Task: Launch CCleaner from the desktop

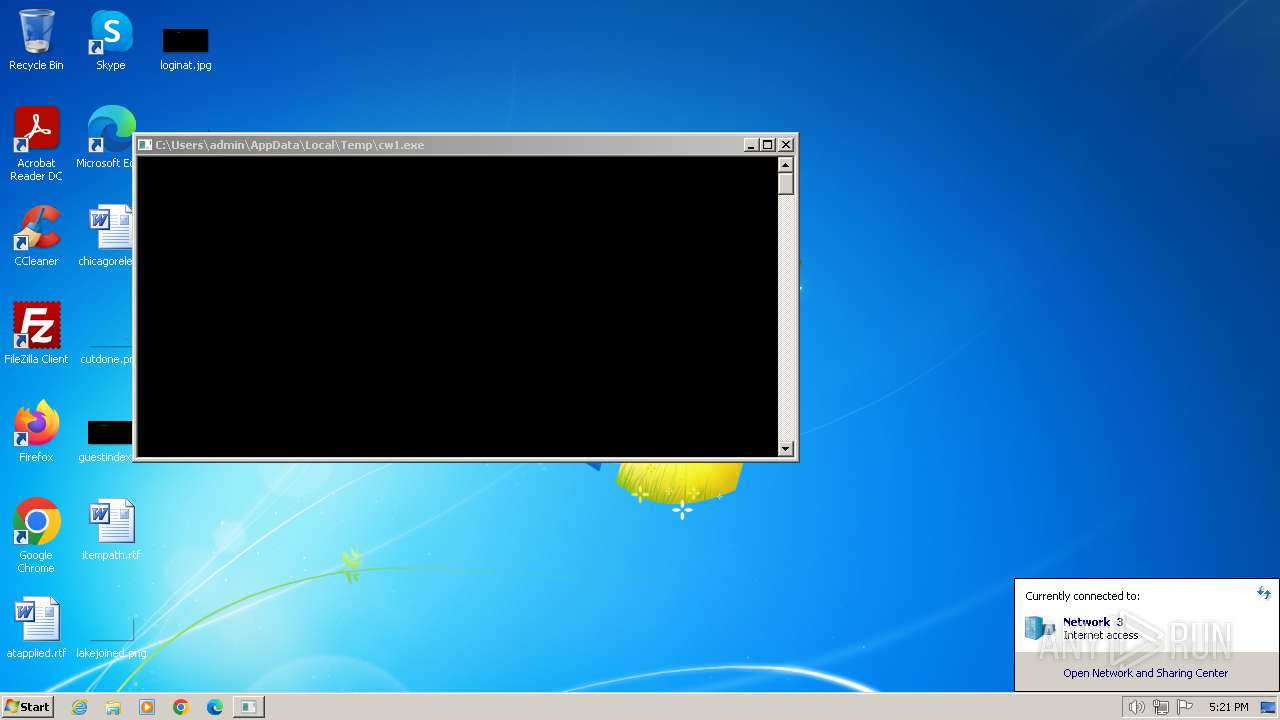Action: 36,236
